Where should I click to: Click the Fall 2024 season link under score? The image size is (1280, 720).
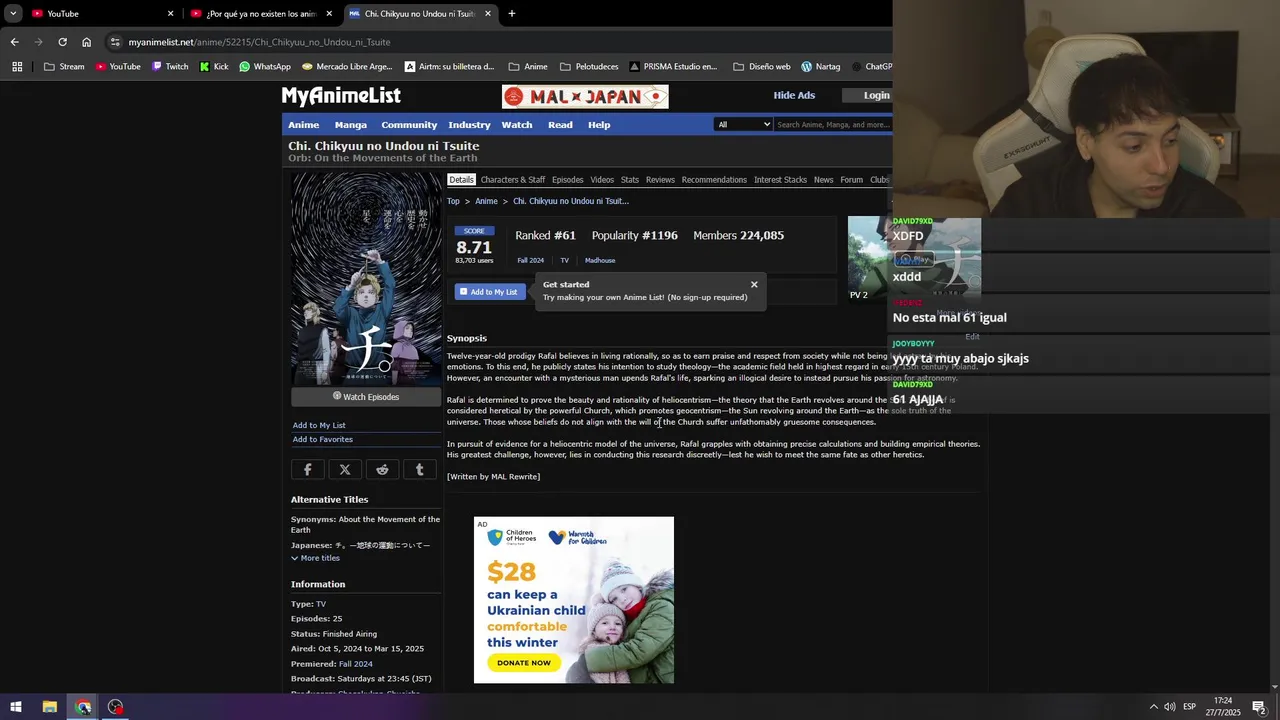pyautogui.click(x=530, y=260)
